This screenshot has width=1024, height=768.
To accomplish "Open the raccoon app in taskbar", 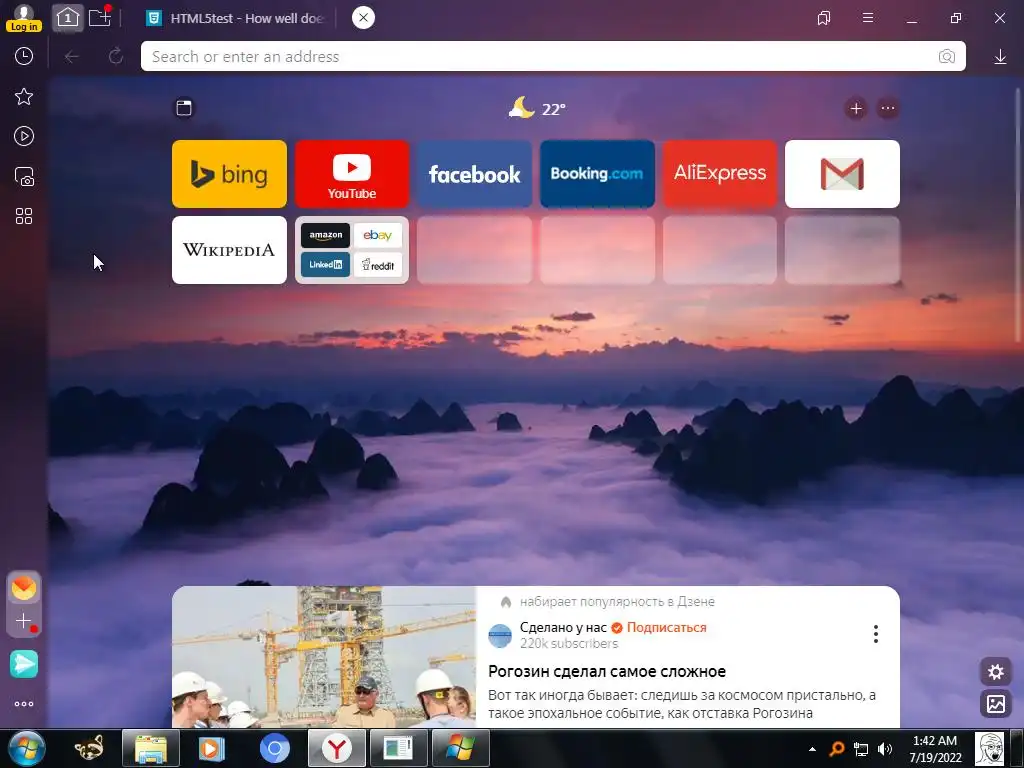I will click(x=89, y=748).
